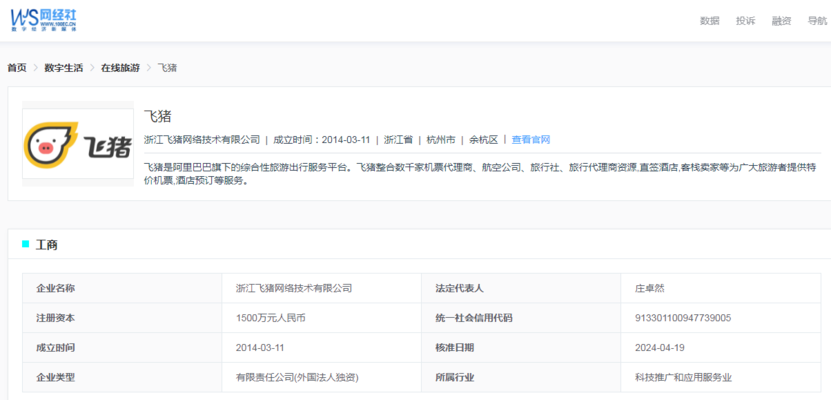Open the 投诉 navigation item

coord(745,21)
